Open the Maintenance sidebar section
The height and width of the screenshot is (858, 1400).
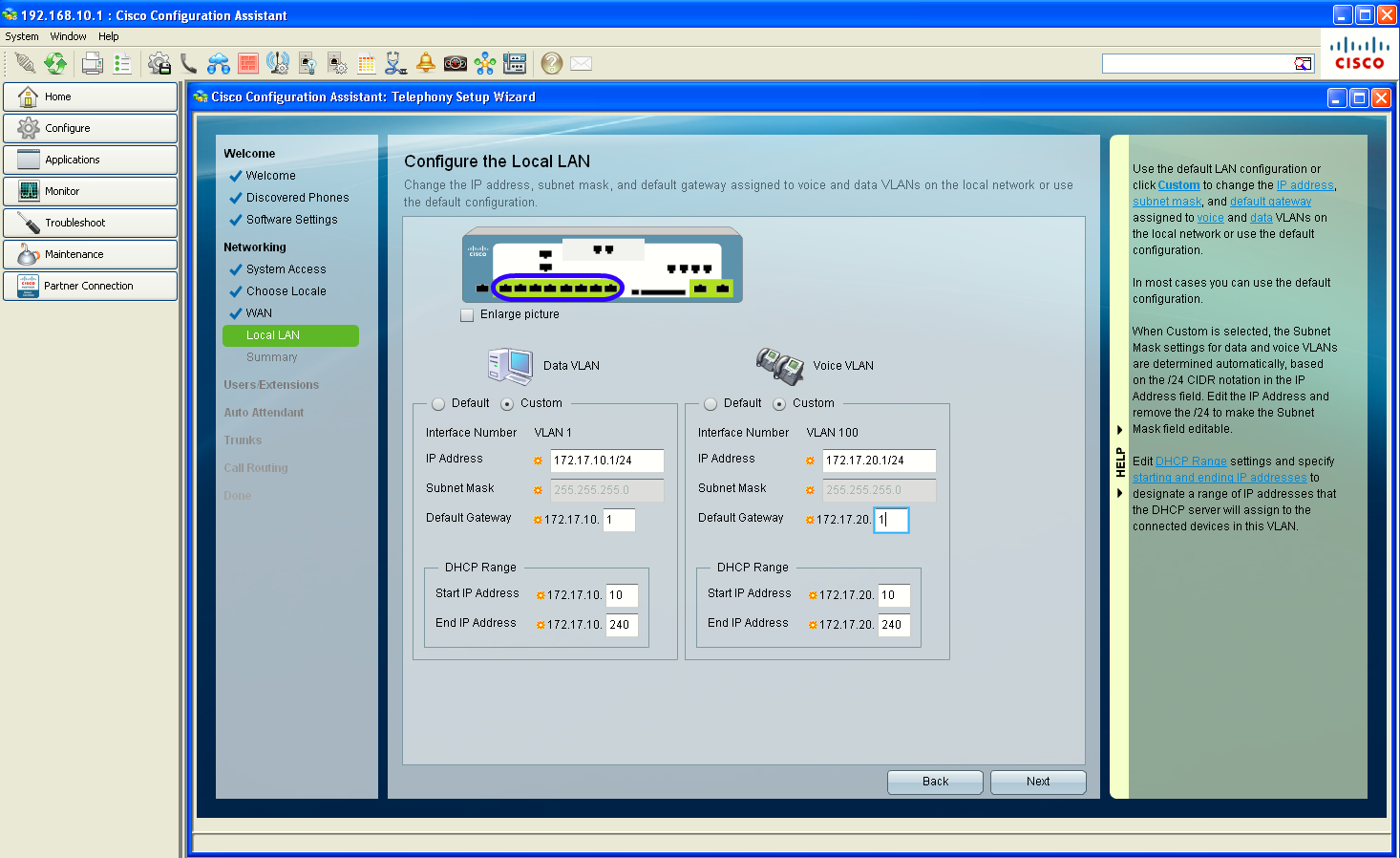[x=91, y=254]
